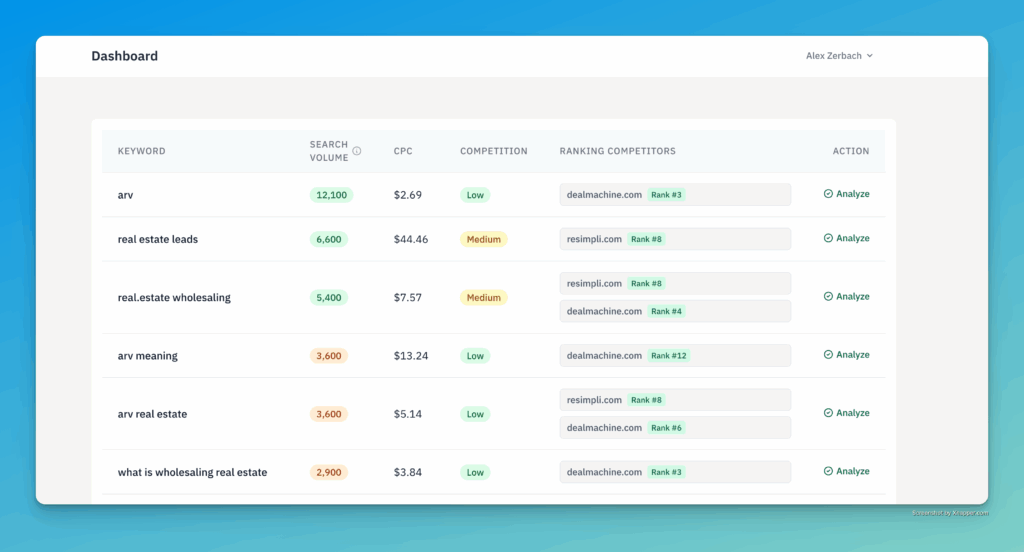Select the 'arv meaning' keyword text
The width and height of the screenshot is (1024, 552).
pos(147,356)
